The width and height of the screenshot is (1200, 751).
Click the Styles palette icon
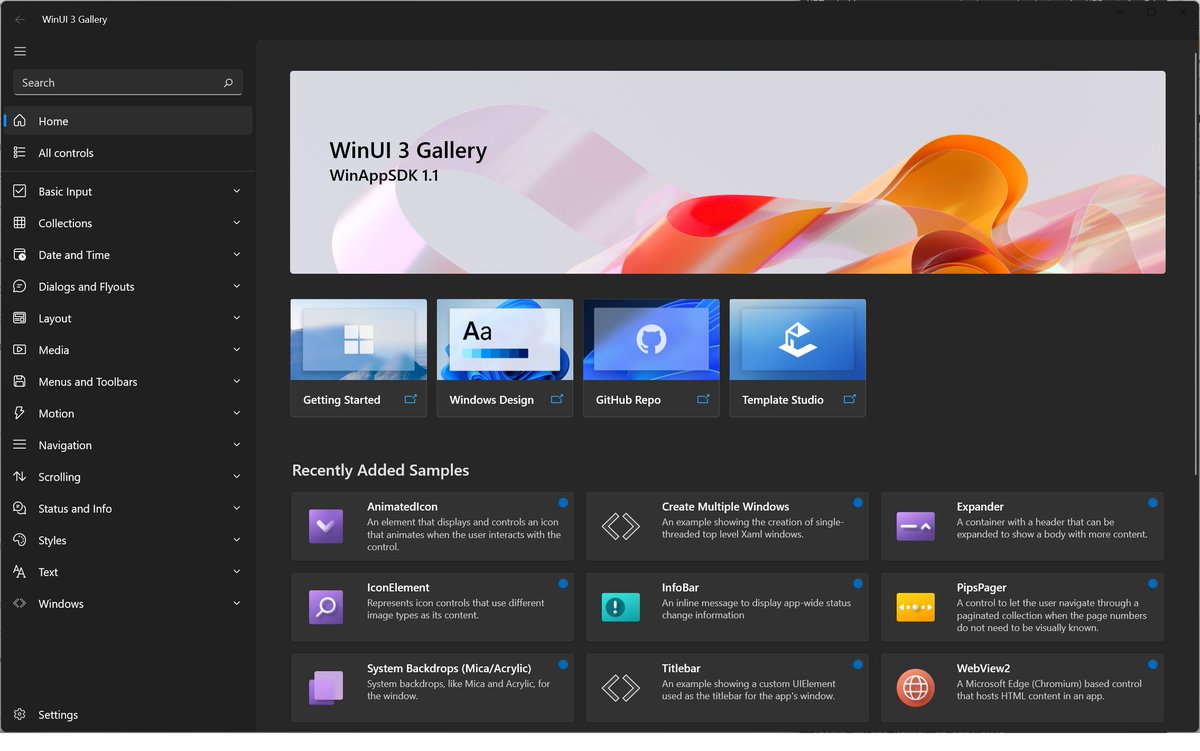(x=20, y=540)
